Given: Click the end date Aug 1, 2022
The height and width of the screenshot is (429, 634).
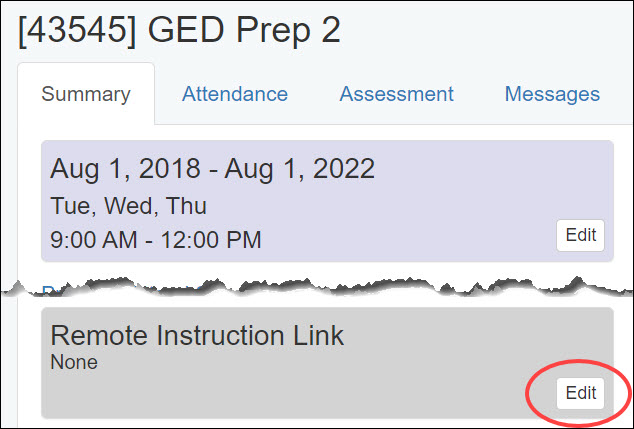Looking at the screenshot, I should click(x=299, y=168).
